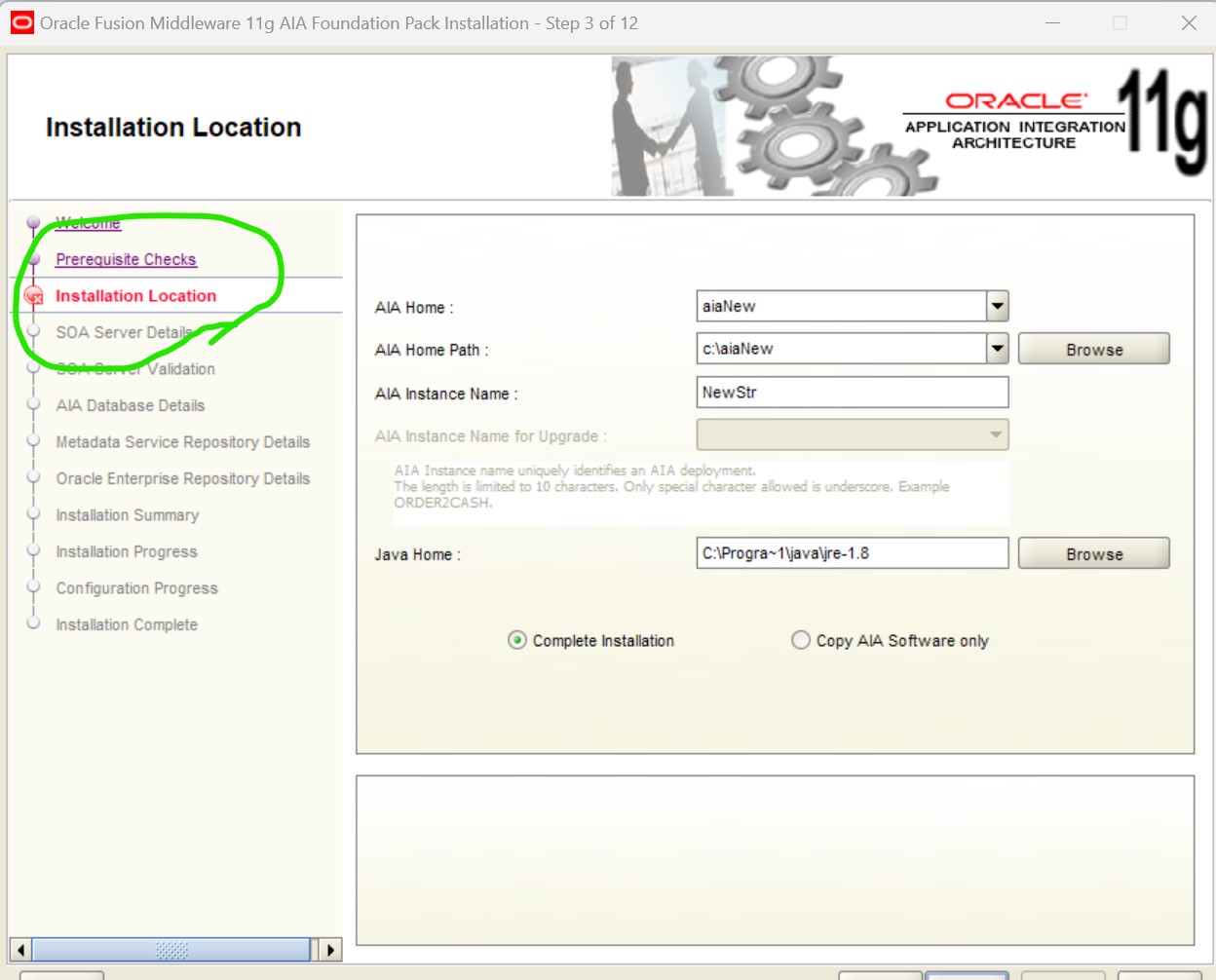
Task: Open the Prerequisite Checks link
Action: (126, 259)
